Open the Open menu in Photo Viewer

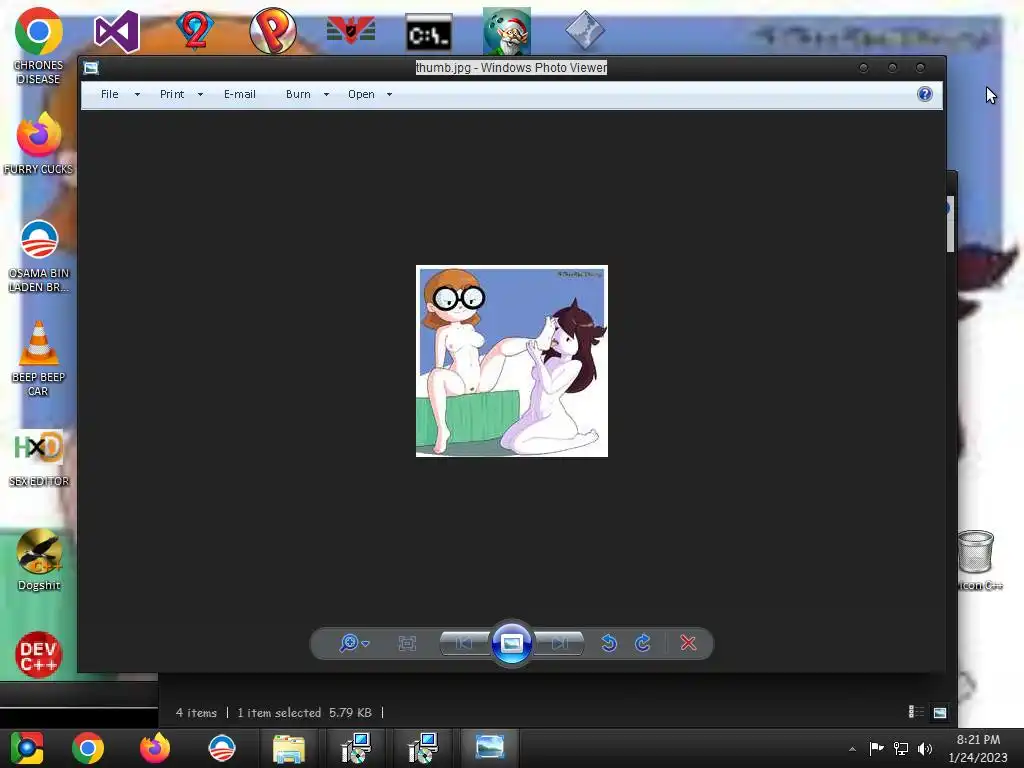coord(361,94)
